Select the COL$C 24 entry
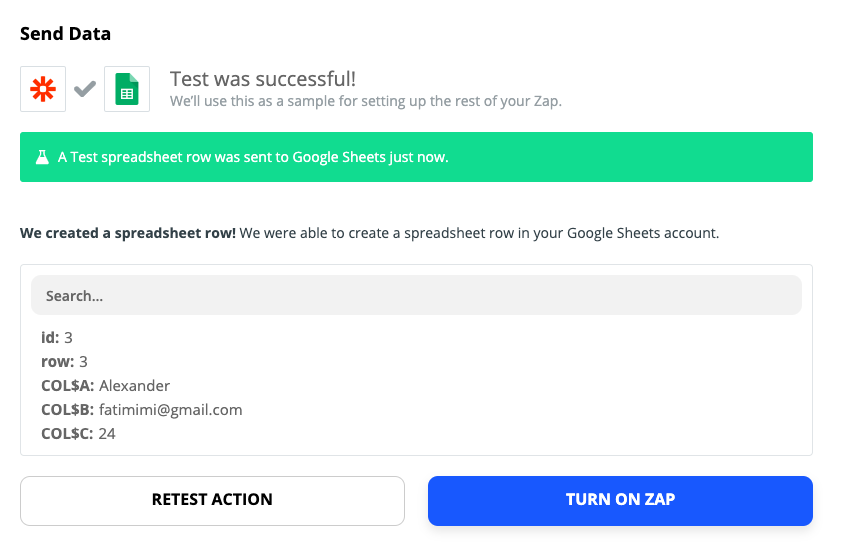This screenshot has height=550, width=843. [78, 434]
